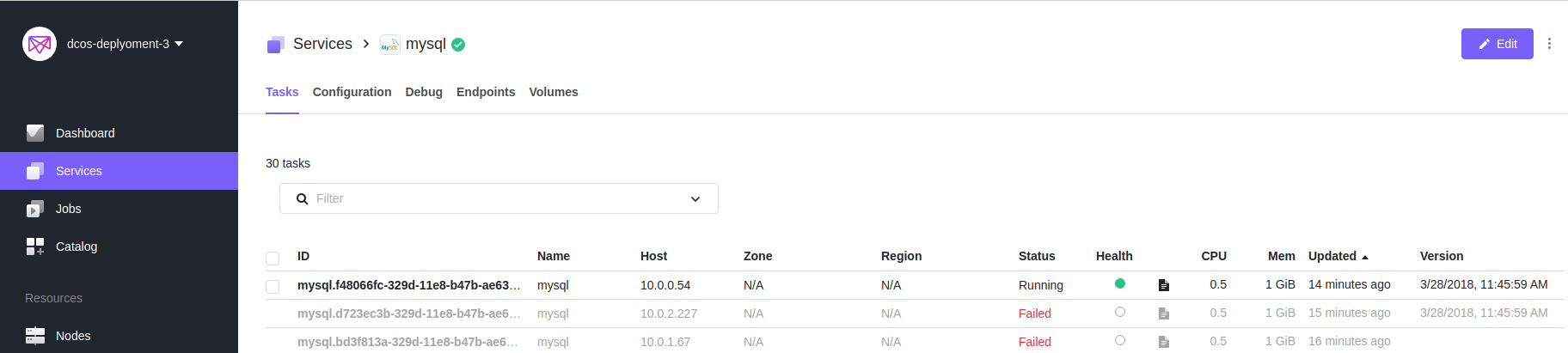Focus the Filter search field
Screen dimensions: 1568x353
[x=490, y=198]
